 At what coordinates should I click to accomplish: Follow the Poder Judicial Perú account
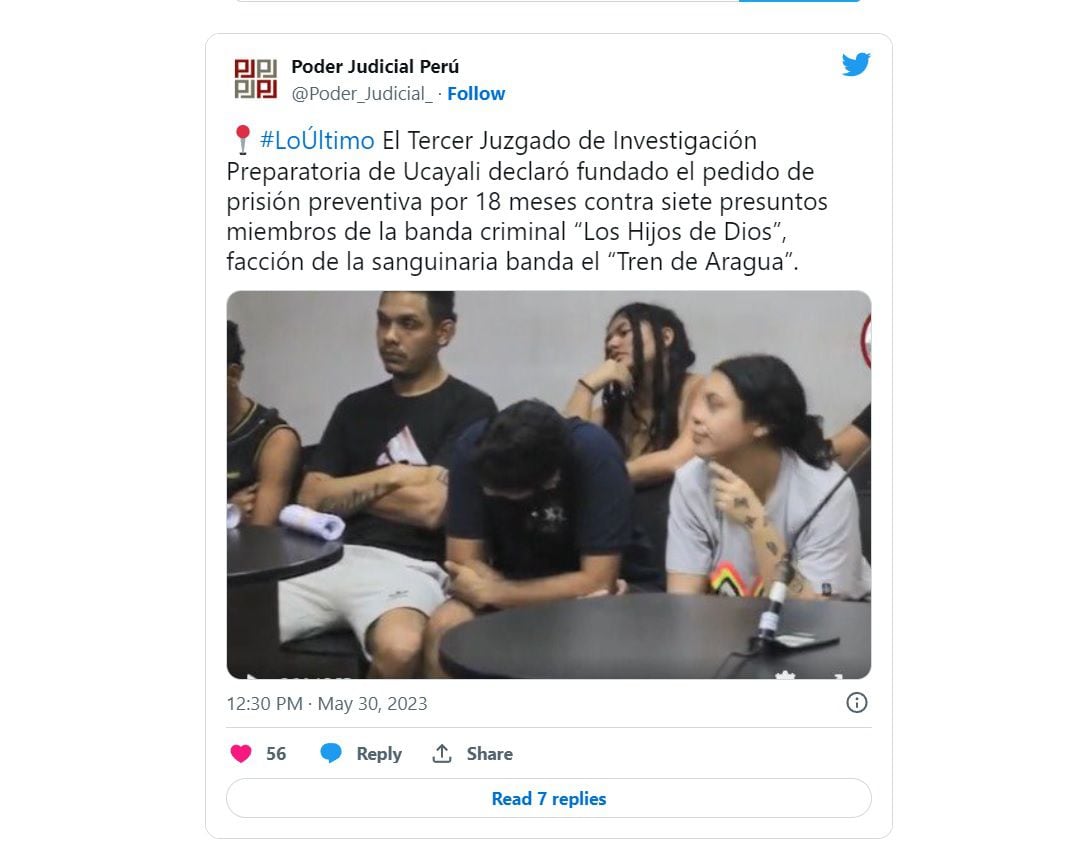click(476, 94)
